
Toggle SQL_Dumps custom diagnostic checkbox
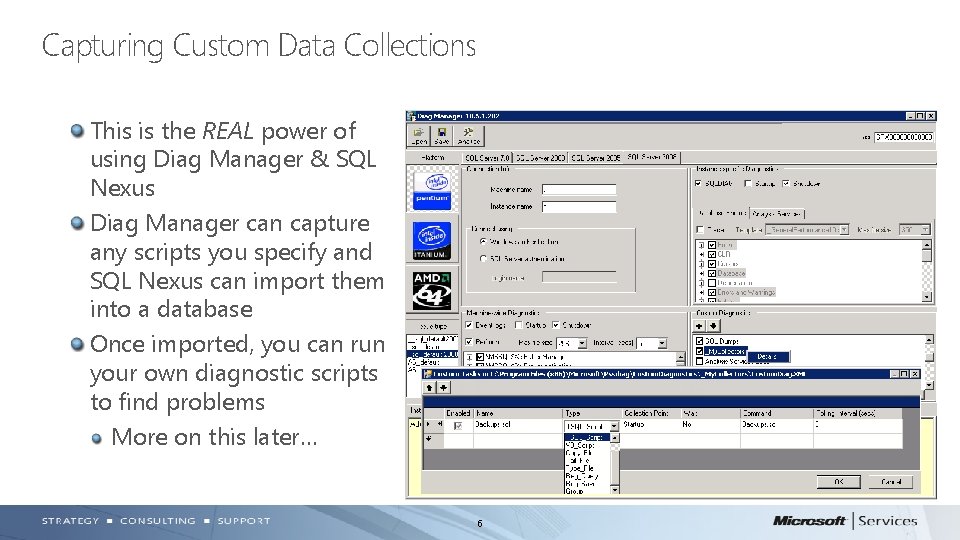pyautogui.click(x=699, y=341)
